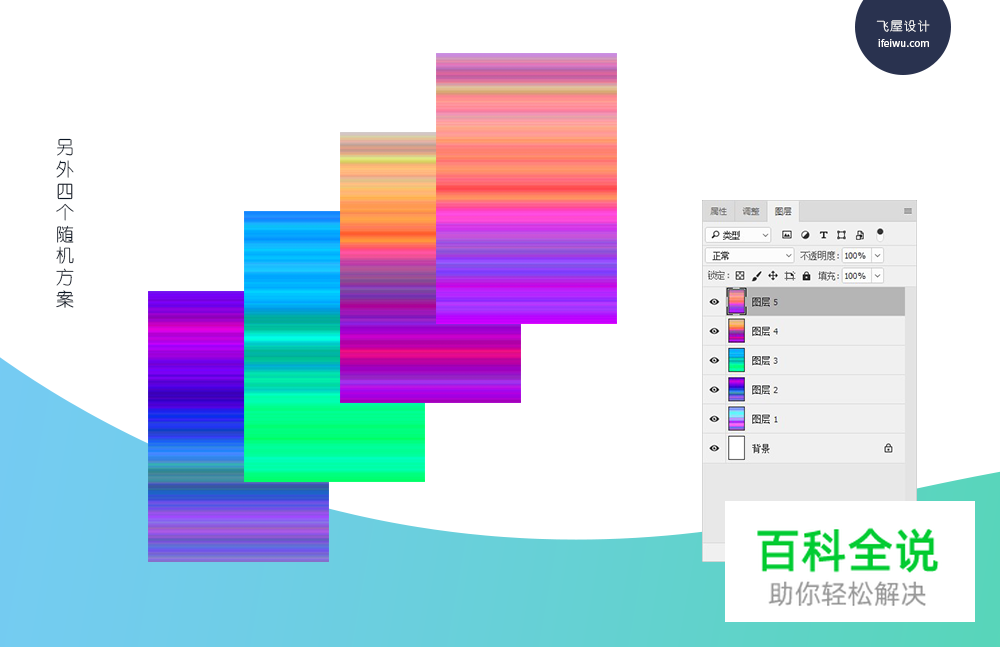
Task: Expand the 填充 fill dropdown arrow
Action: (877, 276)
